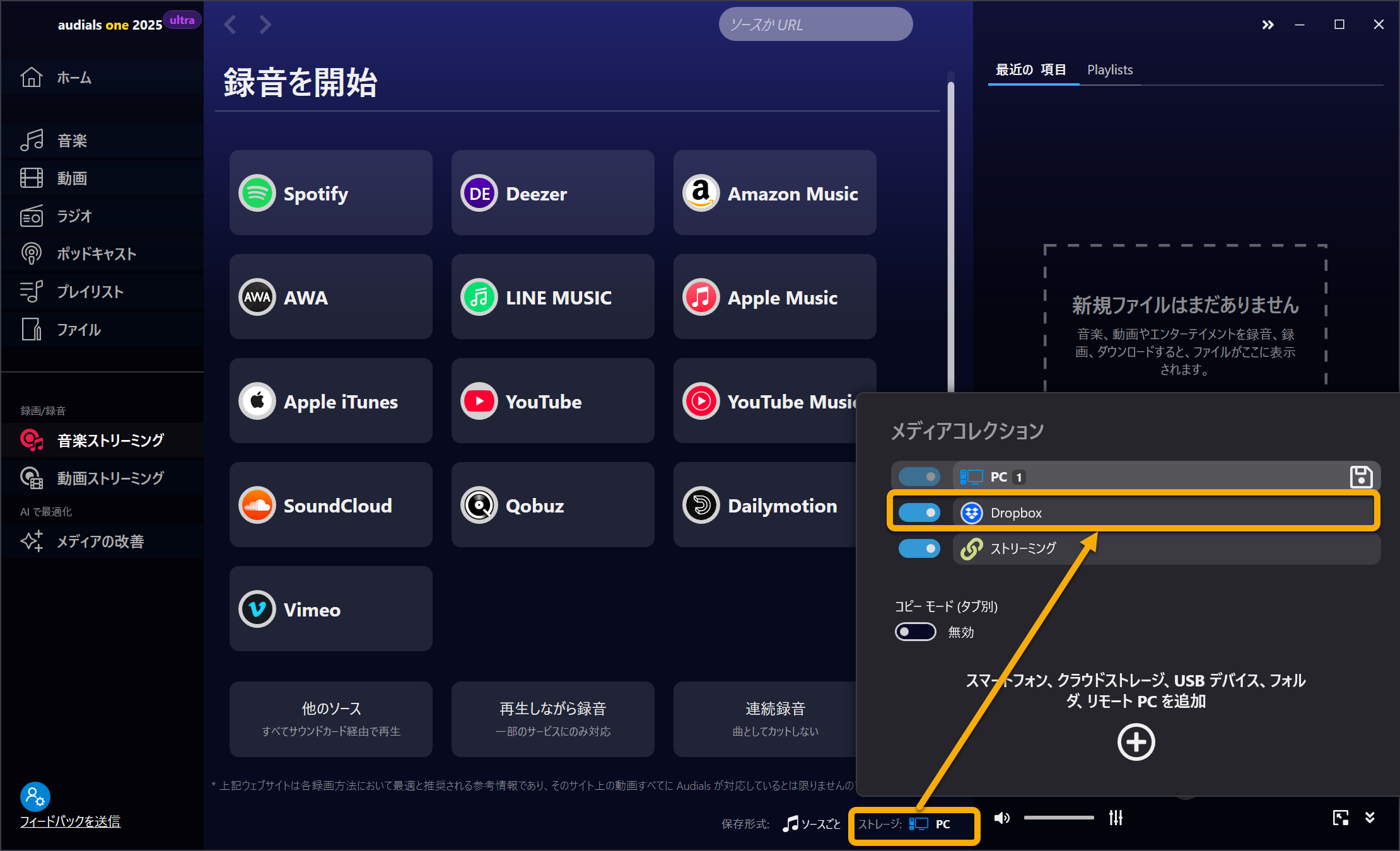Open the YouTube recording tile
Image resolution: width=1400 pixels, height=851 pixels.
pos(552,401)
